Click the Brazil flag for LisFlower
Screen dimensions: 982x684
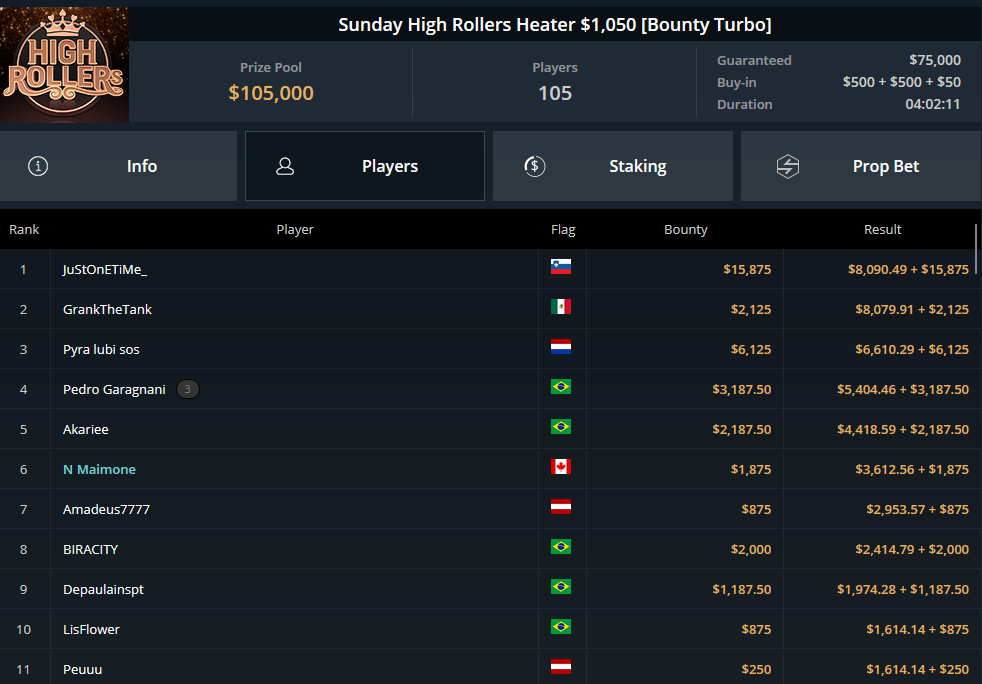[561, 627]
